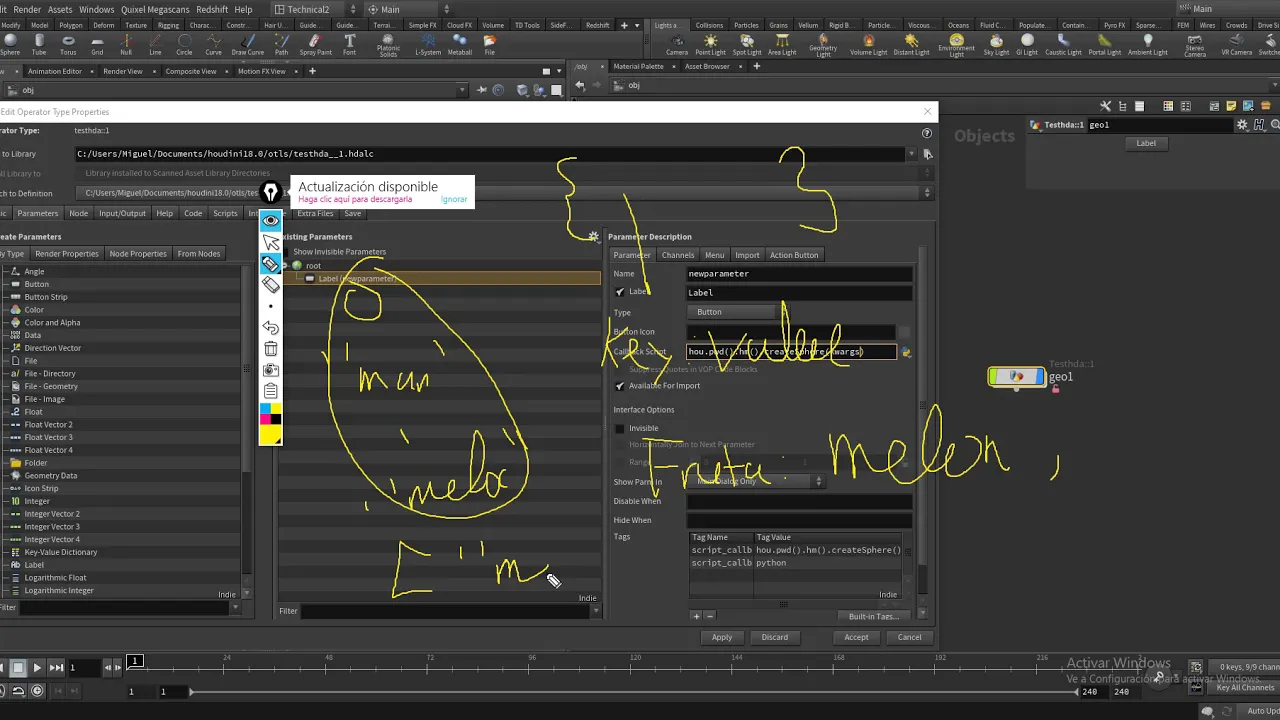The image size is (1280, 720).
Task: Switch to Render Properties tab
Action: pos(67,254)
